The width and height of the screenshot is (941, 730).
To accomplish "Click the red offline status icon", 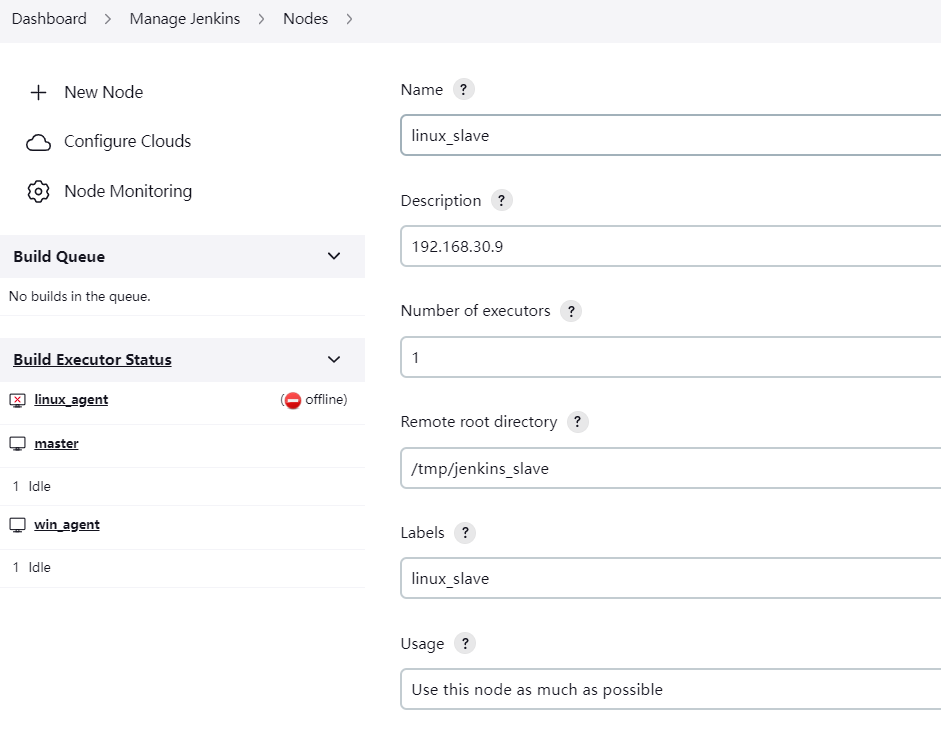I will tap(293, 400).
